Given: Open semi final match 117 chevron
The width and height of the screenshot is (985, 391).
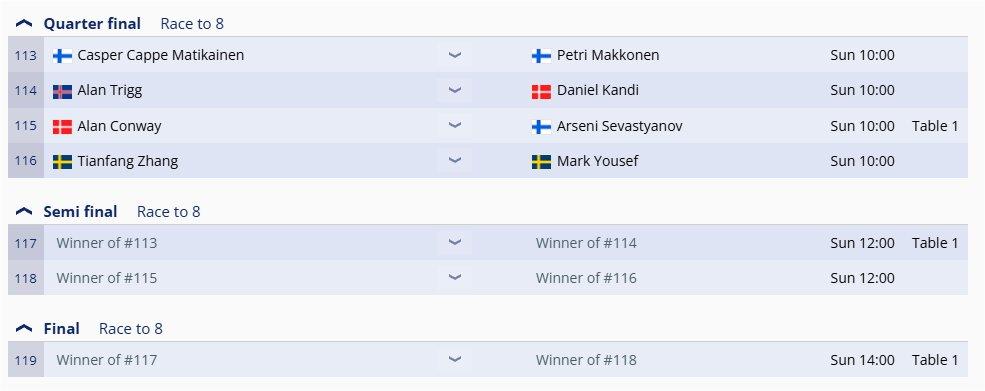Looking at the screenshot, I should pos(455,243).
